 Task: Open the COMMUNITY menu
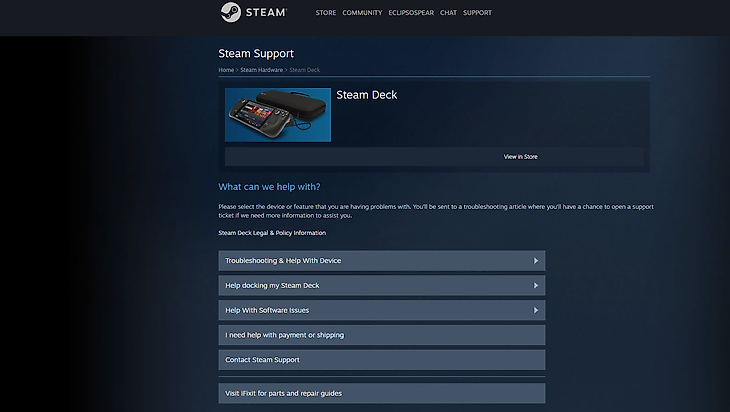(362, 13)
